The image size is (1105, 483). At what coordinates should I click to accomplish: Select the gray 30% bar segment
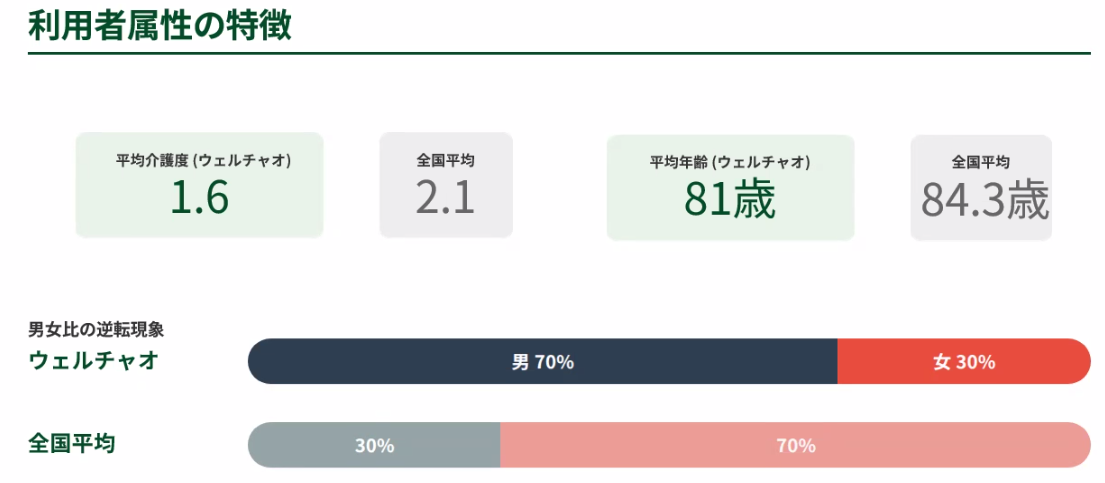click(x=374, y=446)
